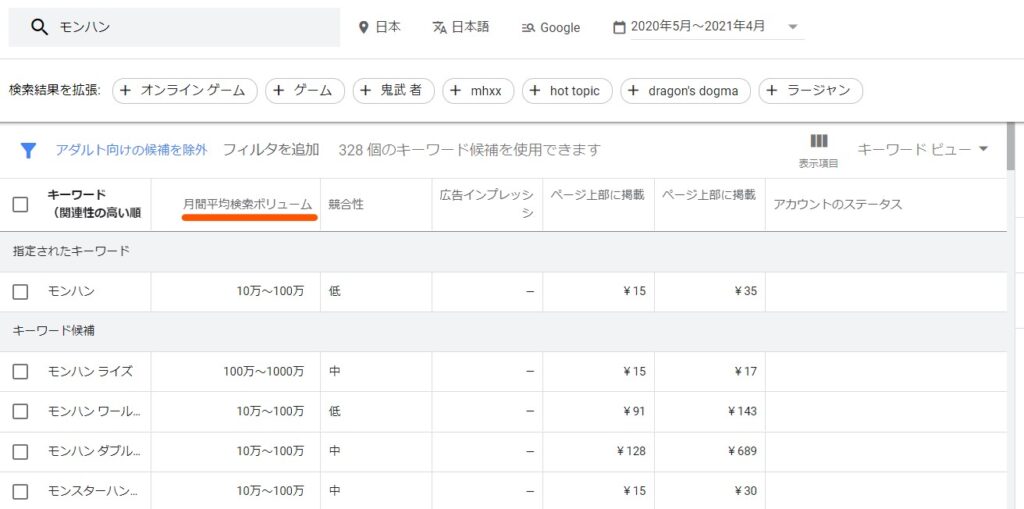Check the モンハン keyword row checkbox

[20, 291]
